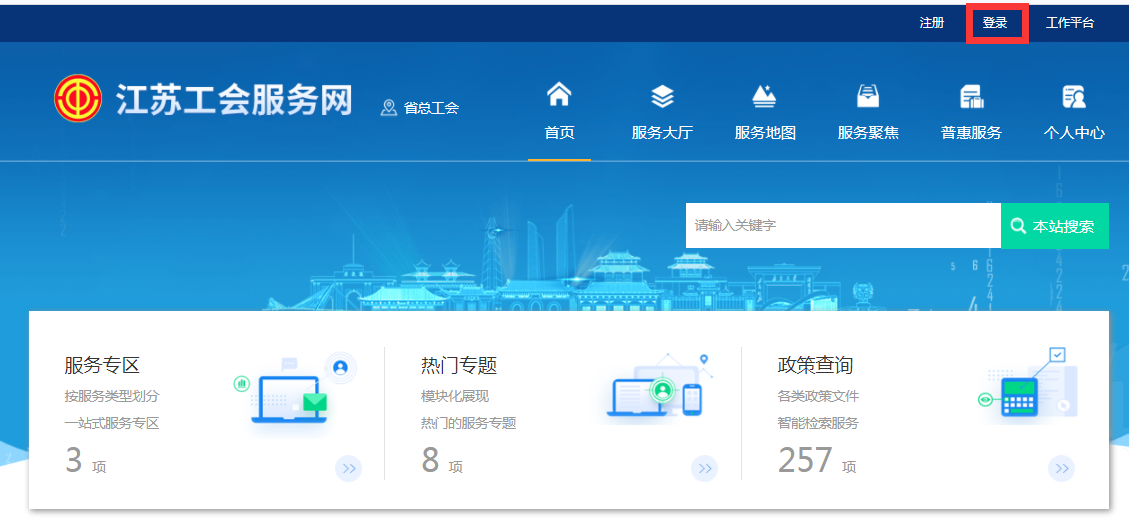Screen dimensions: 1129x530
Task: Open the 工作平台 link
Action: click(1070, 23)
